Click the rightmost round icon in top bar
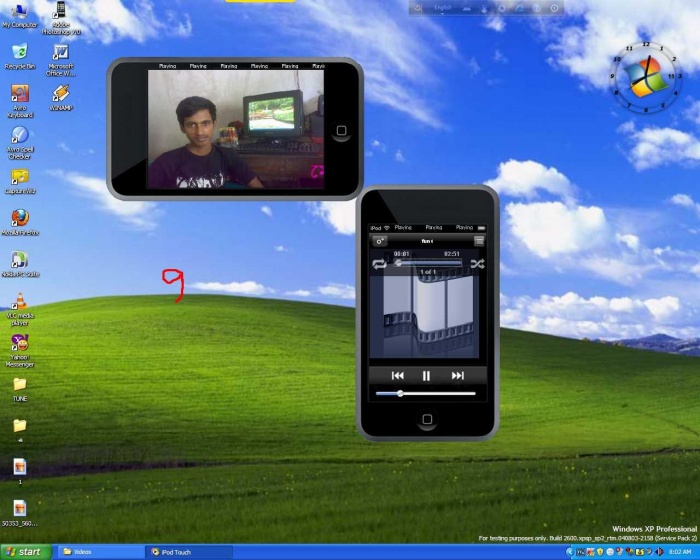 (x=554, y=8)
